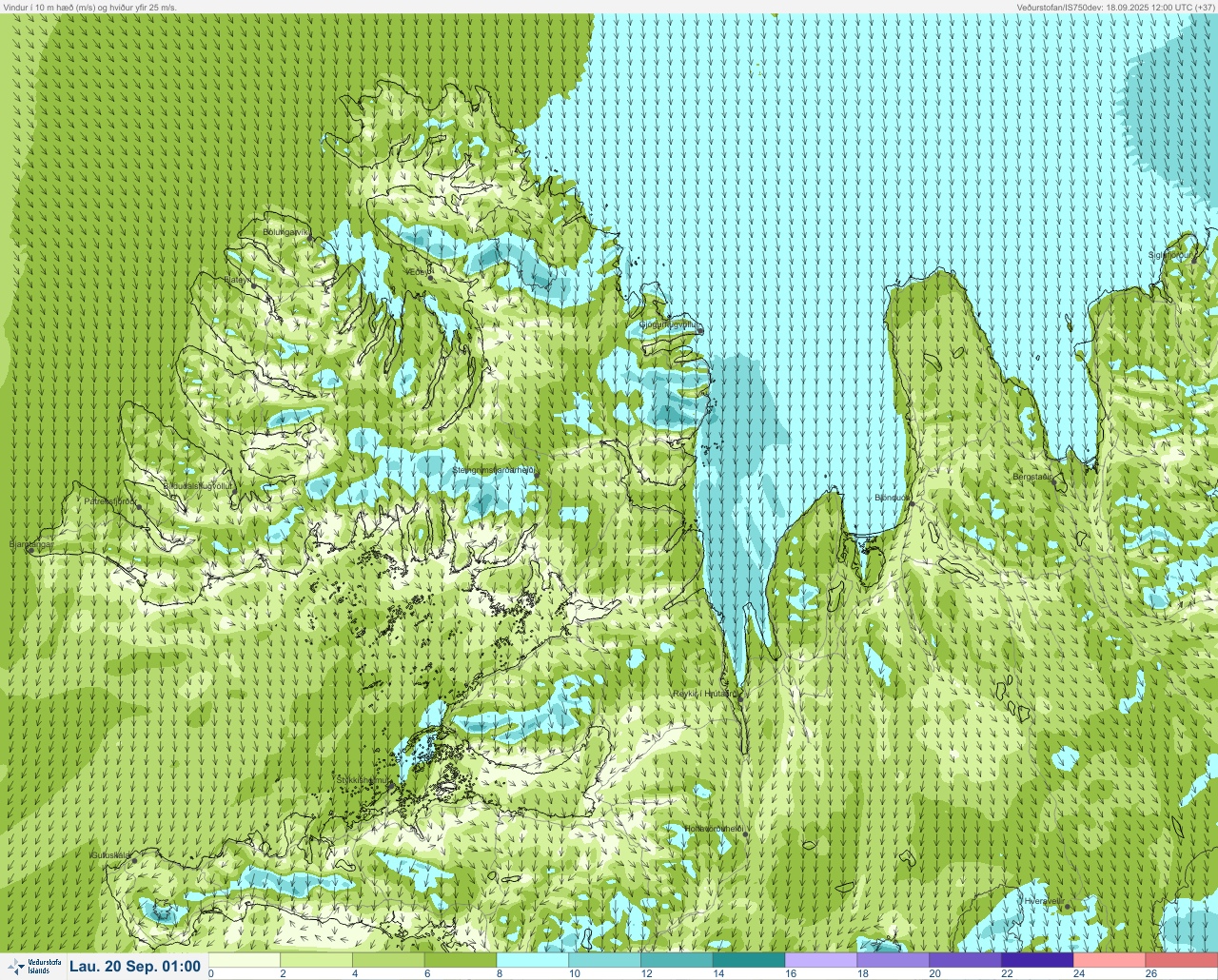Select the above 26 m/s red swatch

pyautogui.click(x=1182, y=960)
